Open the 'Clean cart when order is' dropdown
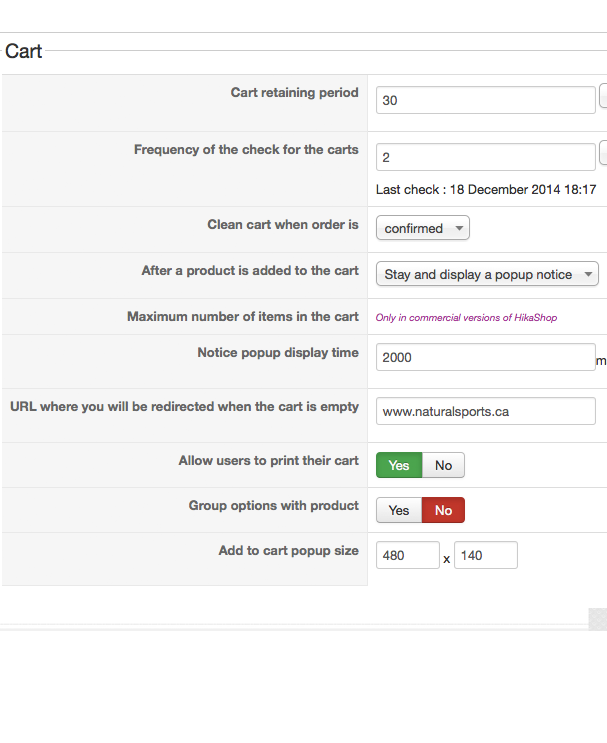The height and width of the screenshot is (743, 607). [423, 228]
